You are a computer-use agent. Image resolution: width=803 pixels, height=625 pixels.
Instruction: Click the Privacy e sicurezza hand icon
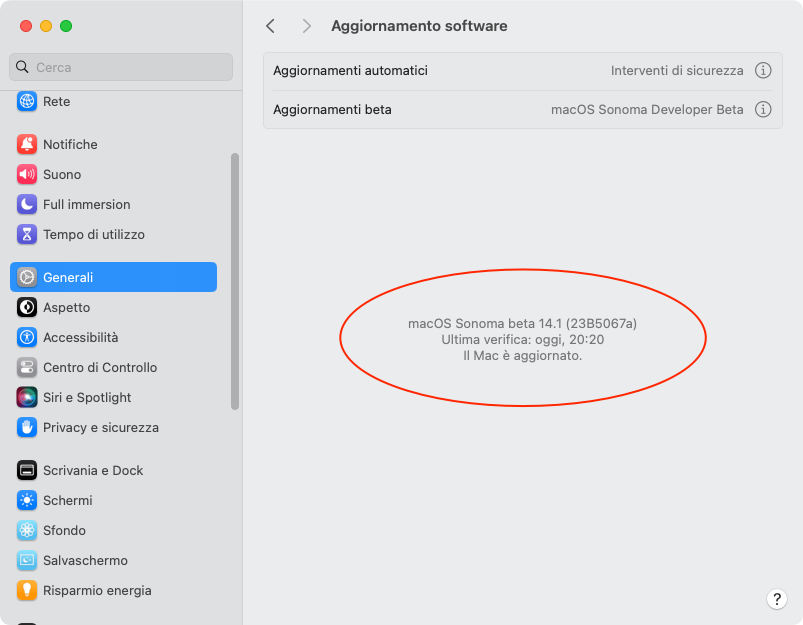point(27,427)
